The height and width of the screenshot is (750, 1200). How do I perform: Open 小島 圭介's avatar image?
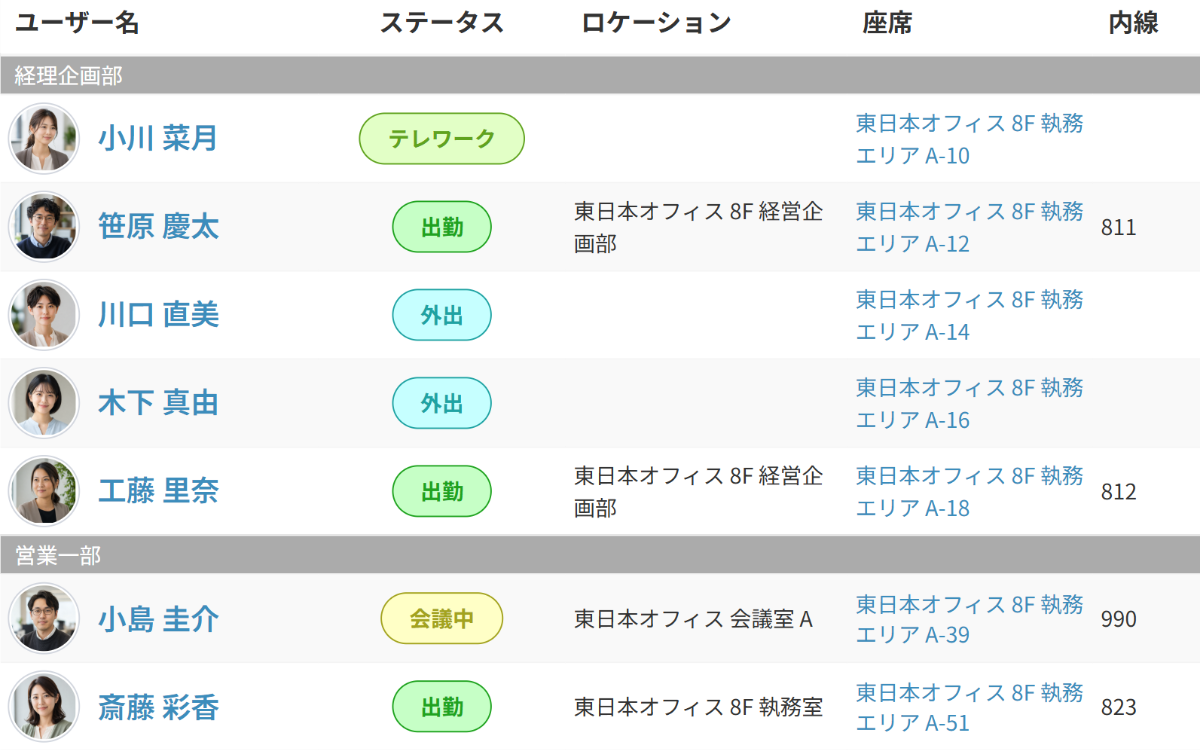[x=43, y=619]
